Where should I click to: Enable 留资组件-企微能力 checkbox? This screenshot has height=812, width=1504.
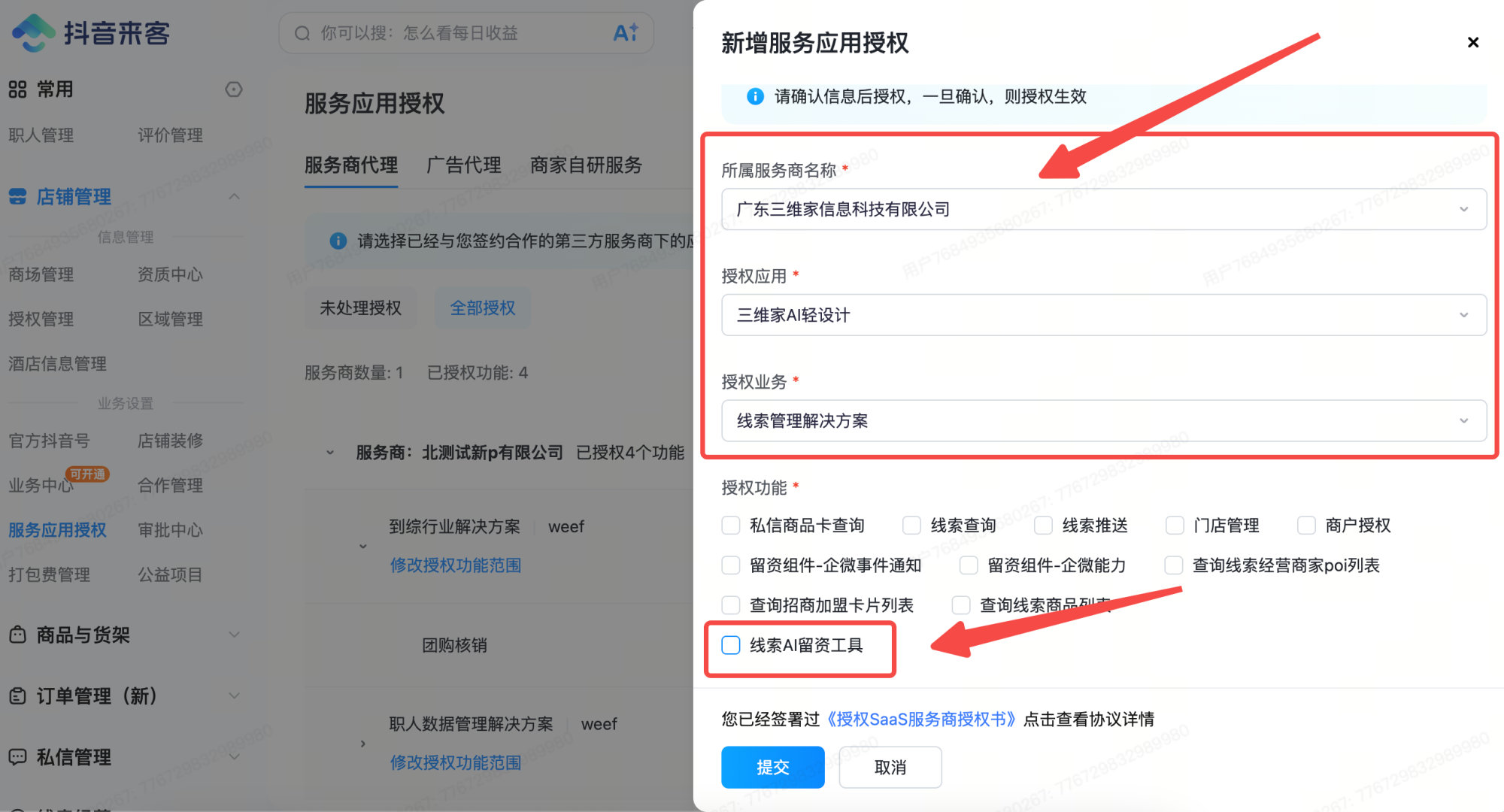point(969,565)
